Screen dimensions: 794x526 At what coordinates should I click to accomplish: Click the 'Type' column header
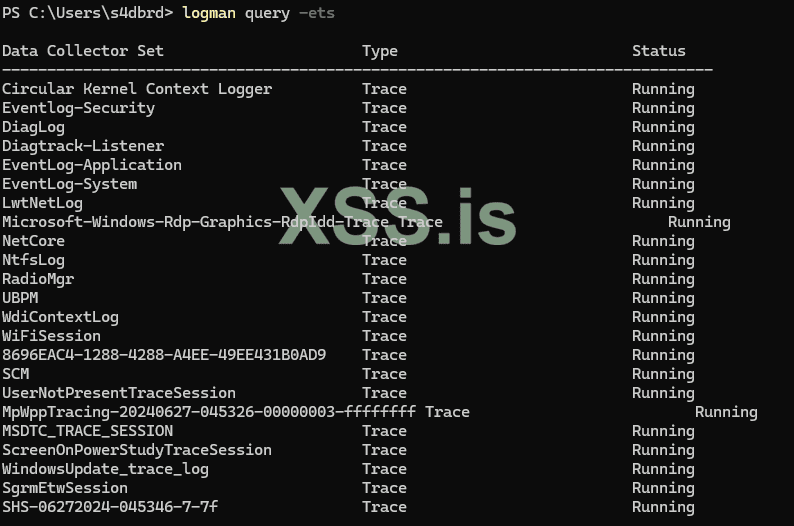click(x=380, y=51)
